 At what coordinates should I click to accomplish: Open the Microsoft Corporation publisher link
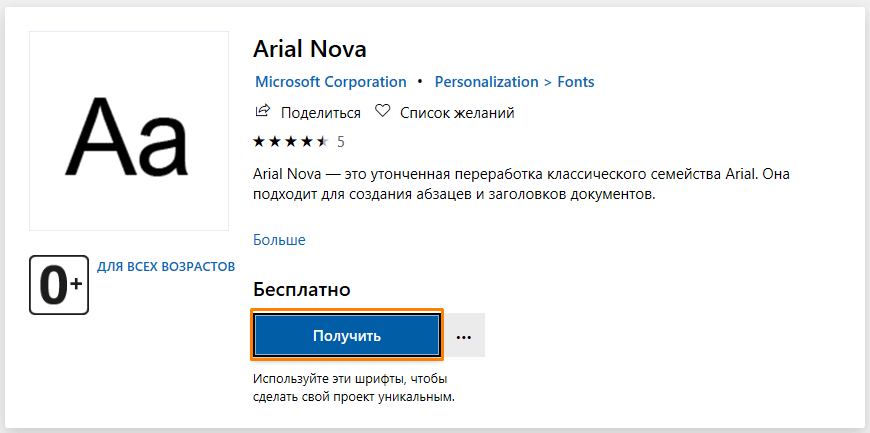[x=330, y=82]
